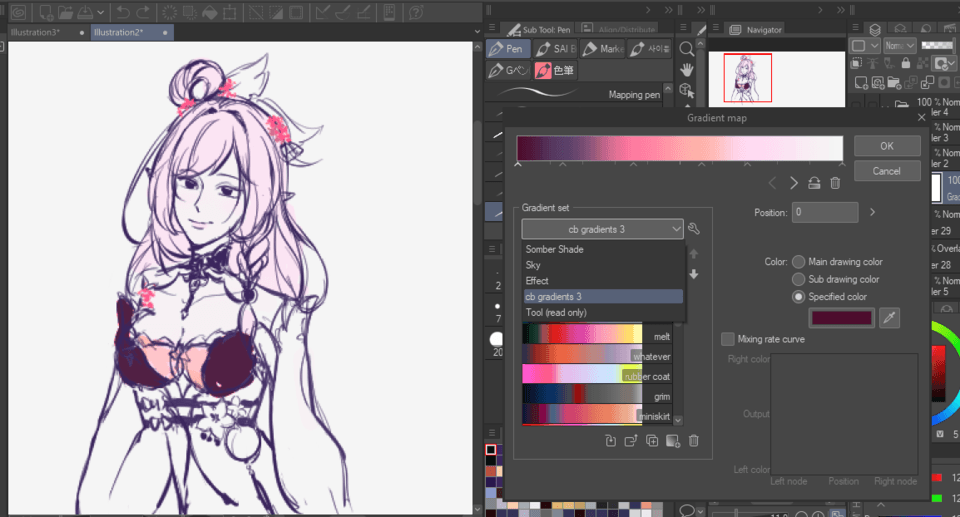960x517 pixels.
Task: Click the Deselect icon in toolbar
Action: click(x=256, y=12)
